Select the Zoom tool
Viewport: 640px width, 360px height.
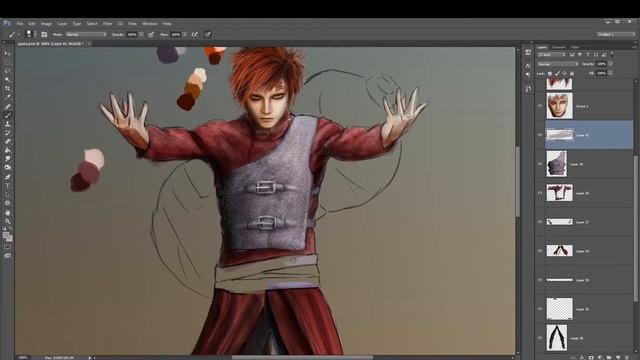pyautogui.click(x=7, y=221)
